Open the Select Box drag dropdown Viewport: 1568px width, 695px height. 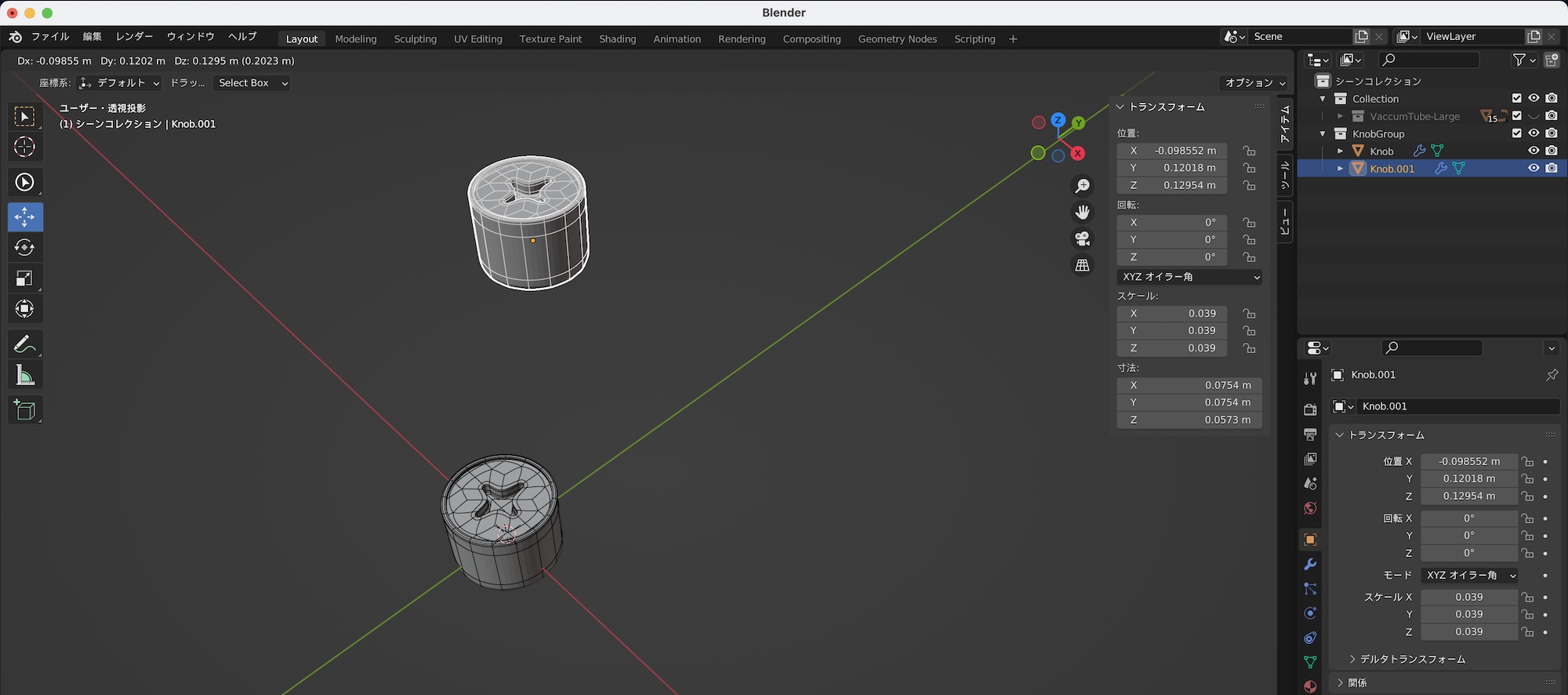[252, 83]
